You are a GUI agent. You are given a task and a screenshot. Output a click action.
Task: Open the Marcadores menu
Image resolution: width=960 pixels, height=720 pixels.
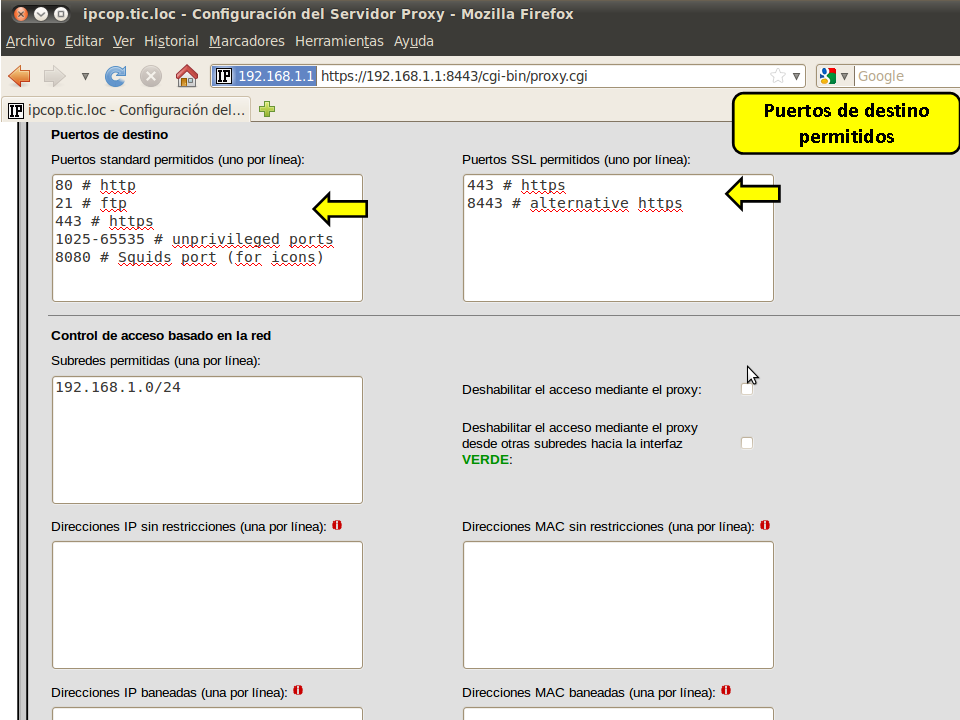(x=247, y=41)
